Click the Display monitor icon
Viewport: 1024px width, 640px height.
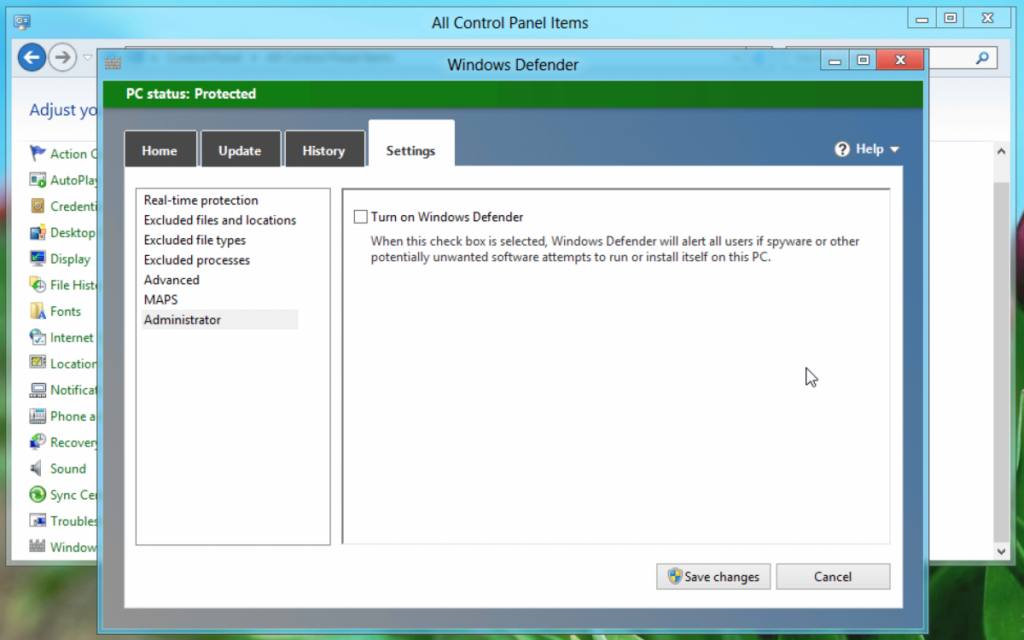pos(38,259)
